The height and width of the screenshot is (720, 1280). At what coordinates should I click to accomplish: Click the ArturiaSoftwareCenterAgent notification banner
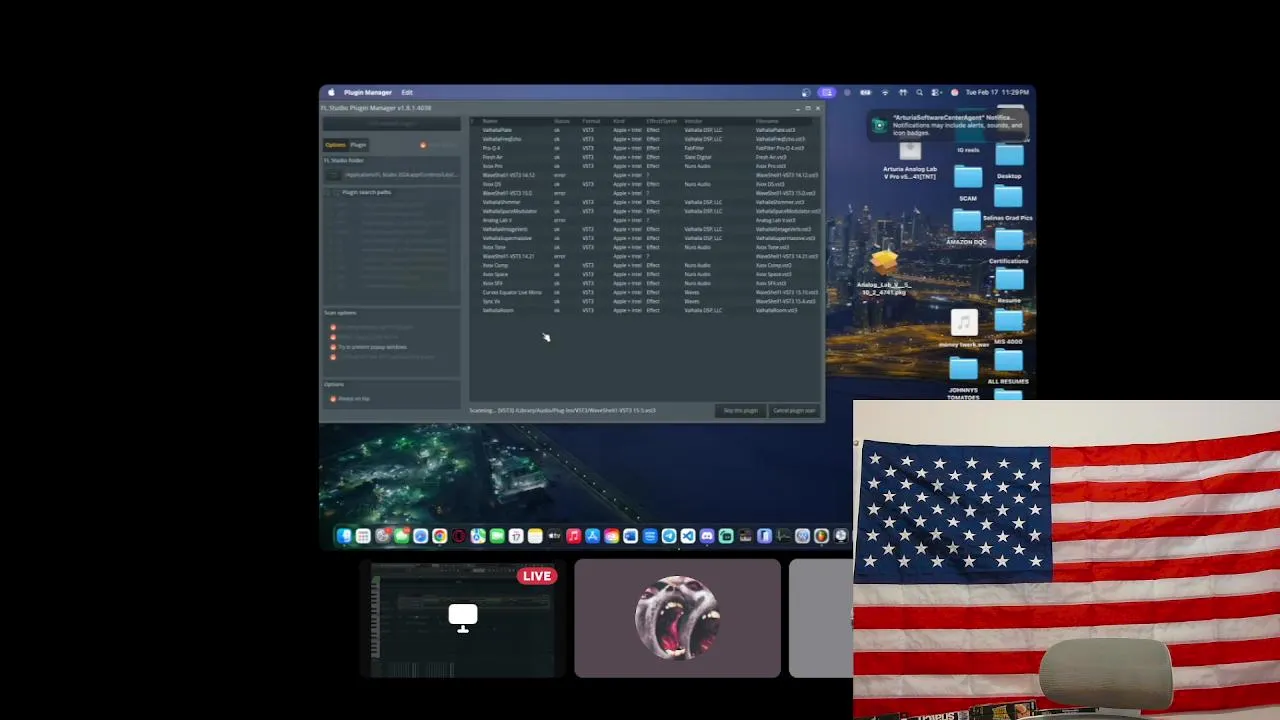pos(949,124)
